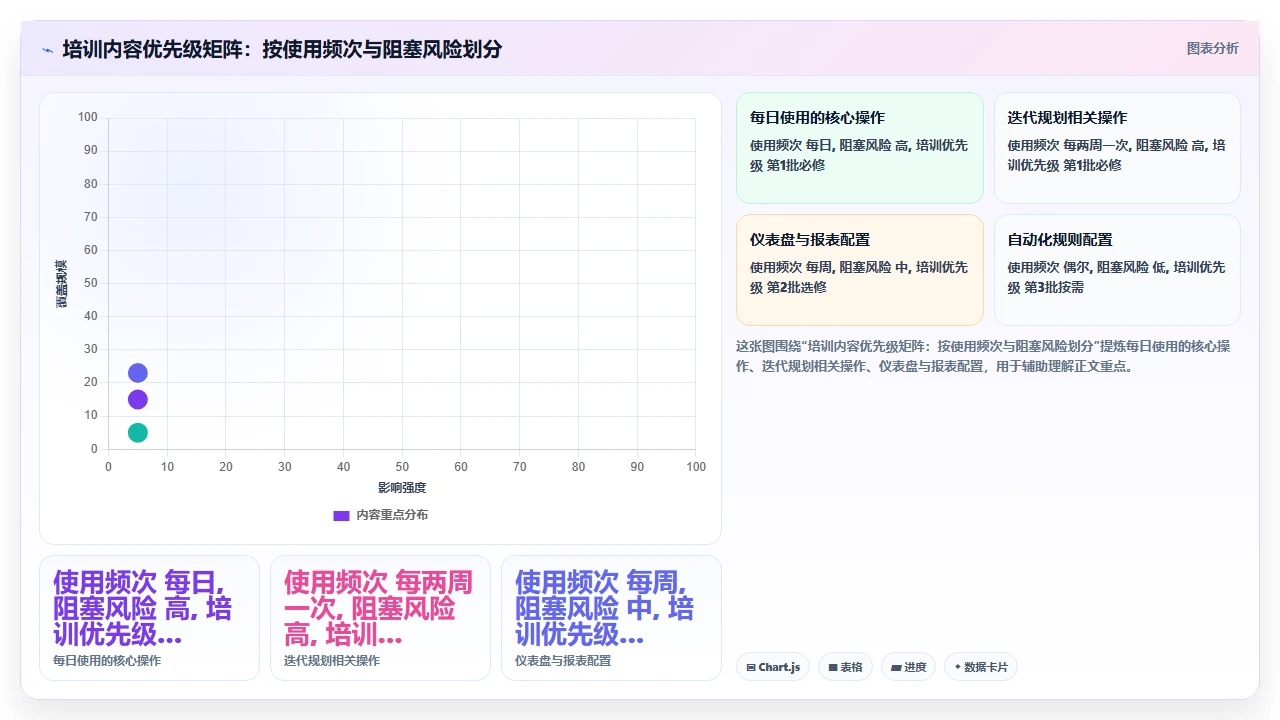Click the 表格 tag
The height and width of the screenshot is (720, 1280).
(846, 667)
